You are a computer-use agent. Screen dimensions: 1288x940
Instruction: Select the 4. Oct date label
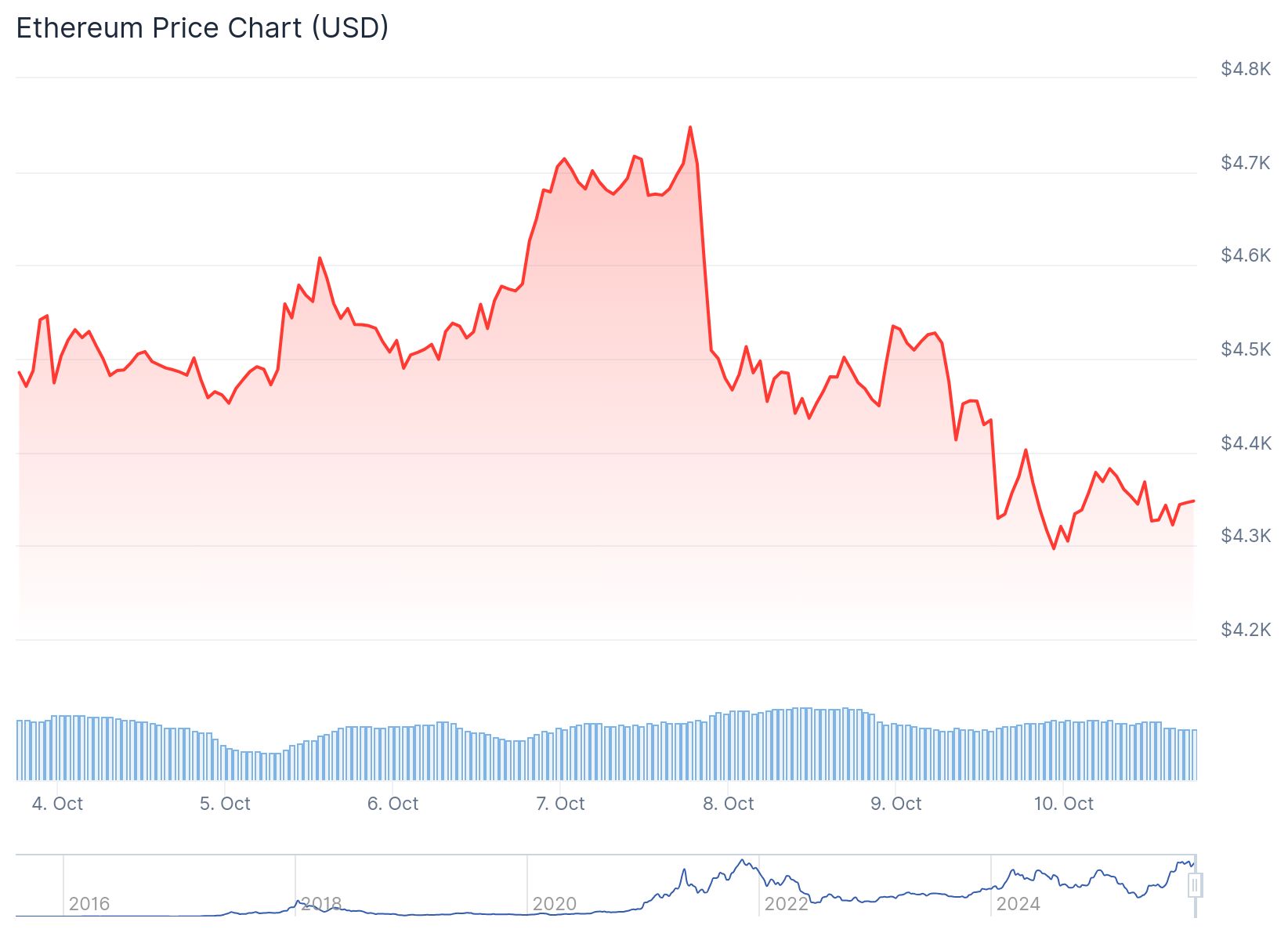coord(57,804)
